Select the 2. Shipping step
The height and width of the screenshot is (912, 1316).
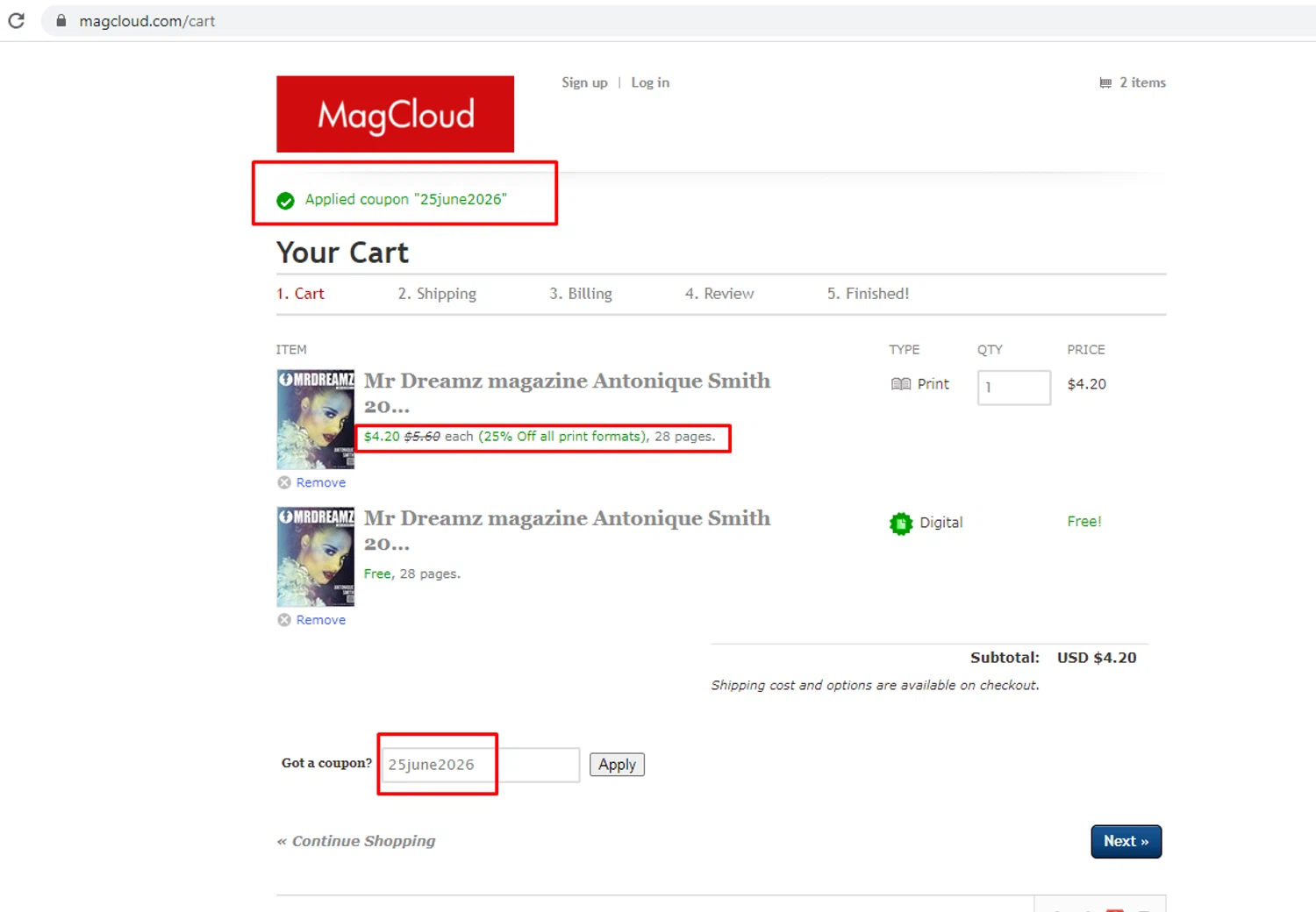pyautogui.click(x=437, y=294)
